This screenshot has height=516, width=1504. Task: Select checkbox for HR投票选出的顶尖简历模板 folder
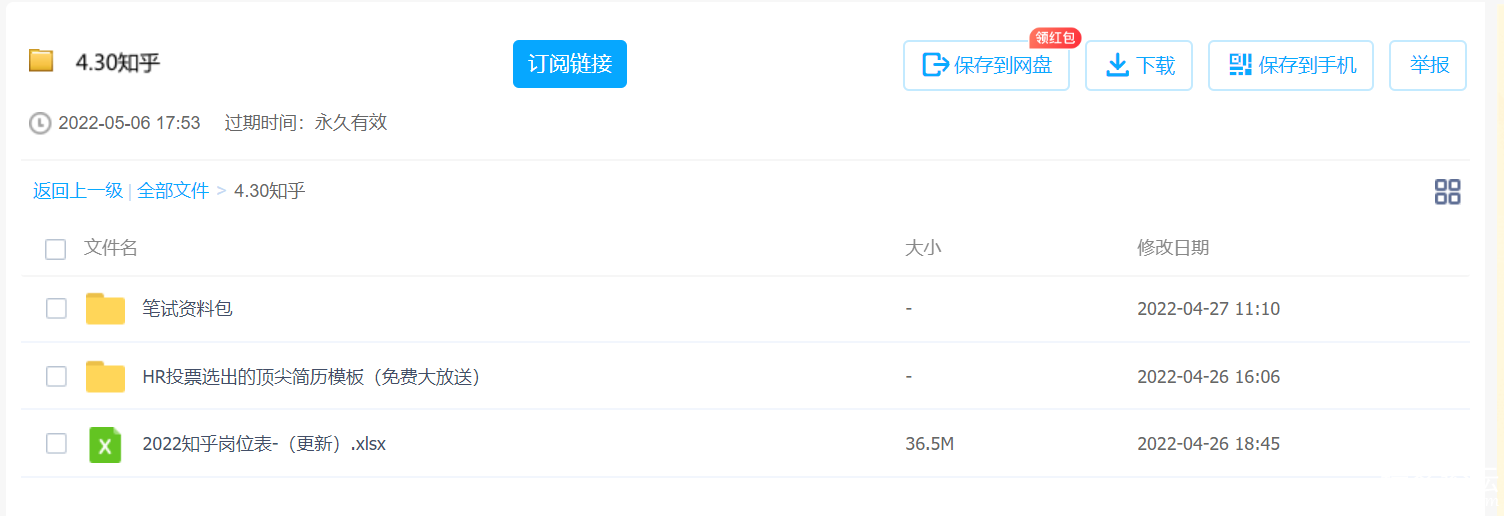56,376
